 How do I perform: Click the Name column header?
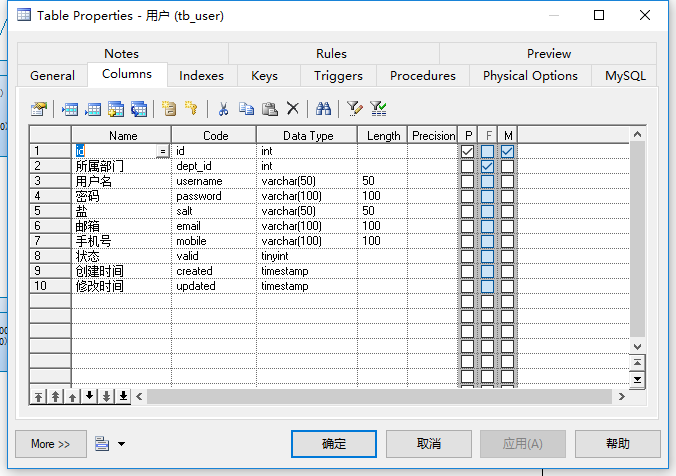pos(122,135)
